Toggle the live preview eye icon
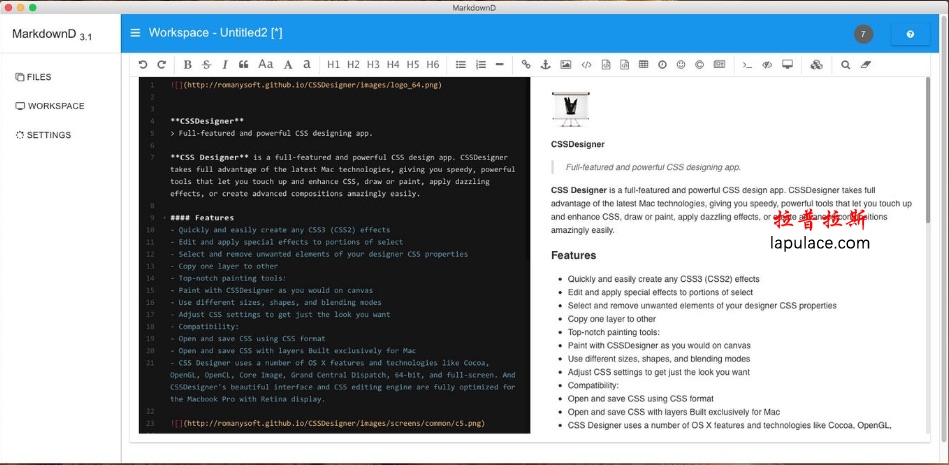This screenshot has width=949, height=465. coord(767,64)
